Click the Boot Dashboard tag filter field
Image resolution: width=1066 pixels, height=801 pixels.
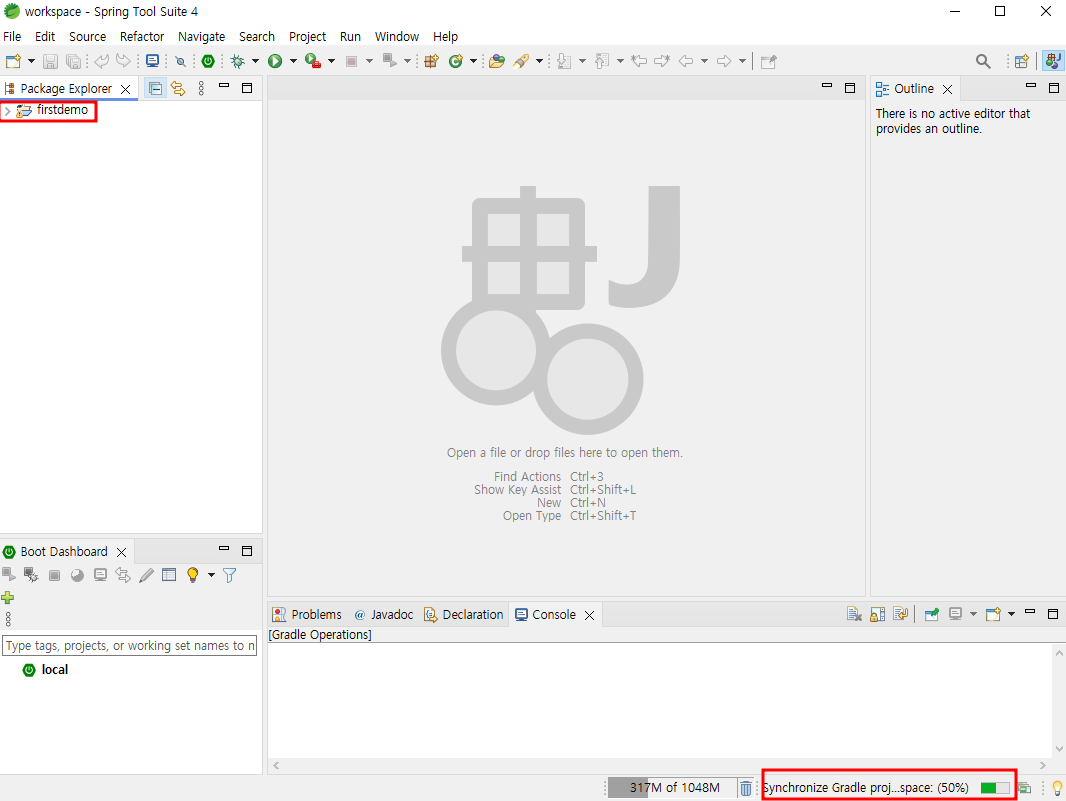point(130,646)
